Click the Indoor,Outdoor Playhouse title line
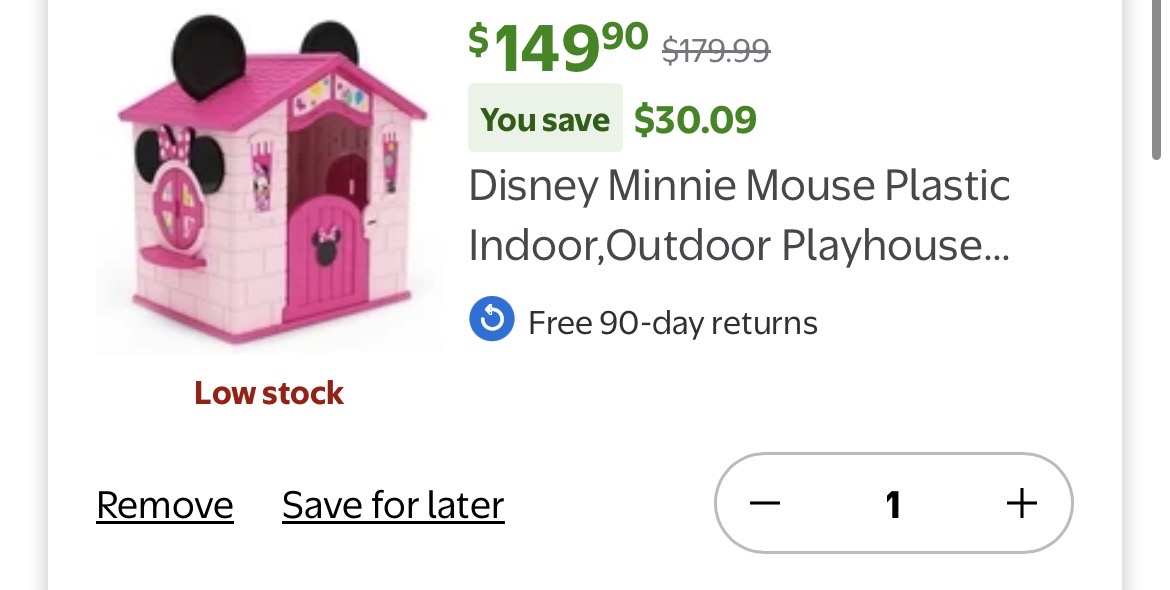Screen dimensions: 1170x590 pyautogui.click(x=725, y=246)
